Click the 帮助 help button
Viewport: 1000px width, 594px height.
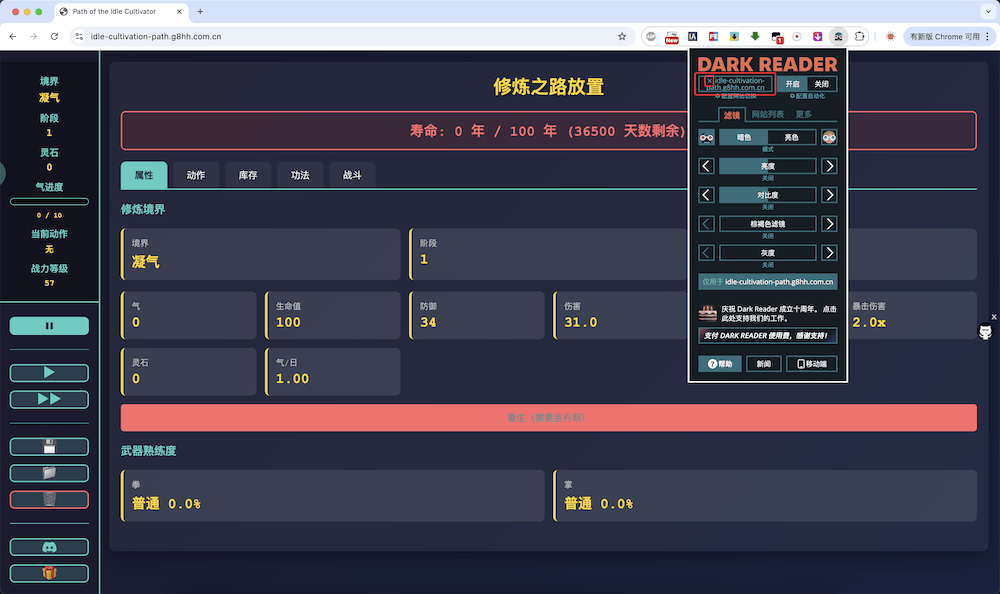coord(721,364)
